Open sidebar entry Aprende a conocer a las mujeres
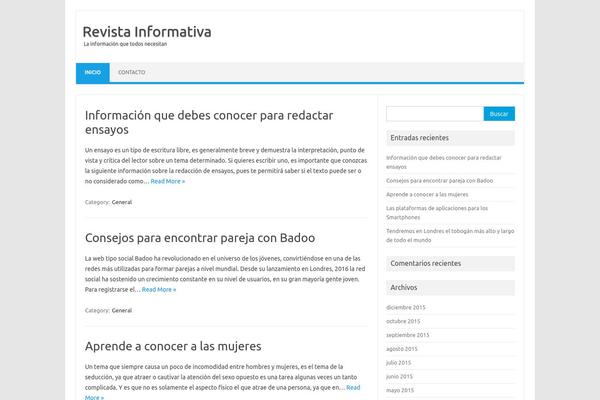Image resolution: width=600 pixels, height=400 pixels. point(427,194)
